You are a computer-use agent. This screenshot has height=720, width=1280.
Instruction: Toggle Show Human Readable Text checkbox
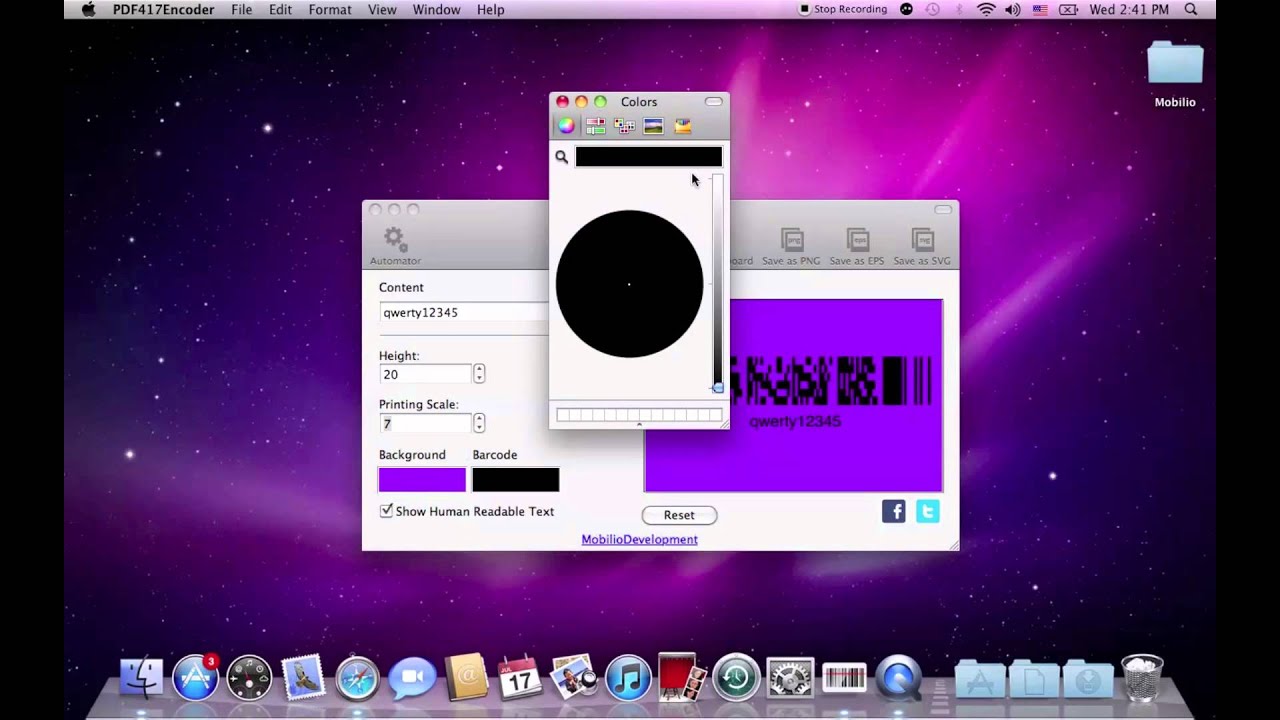tap(386, 511)
